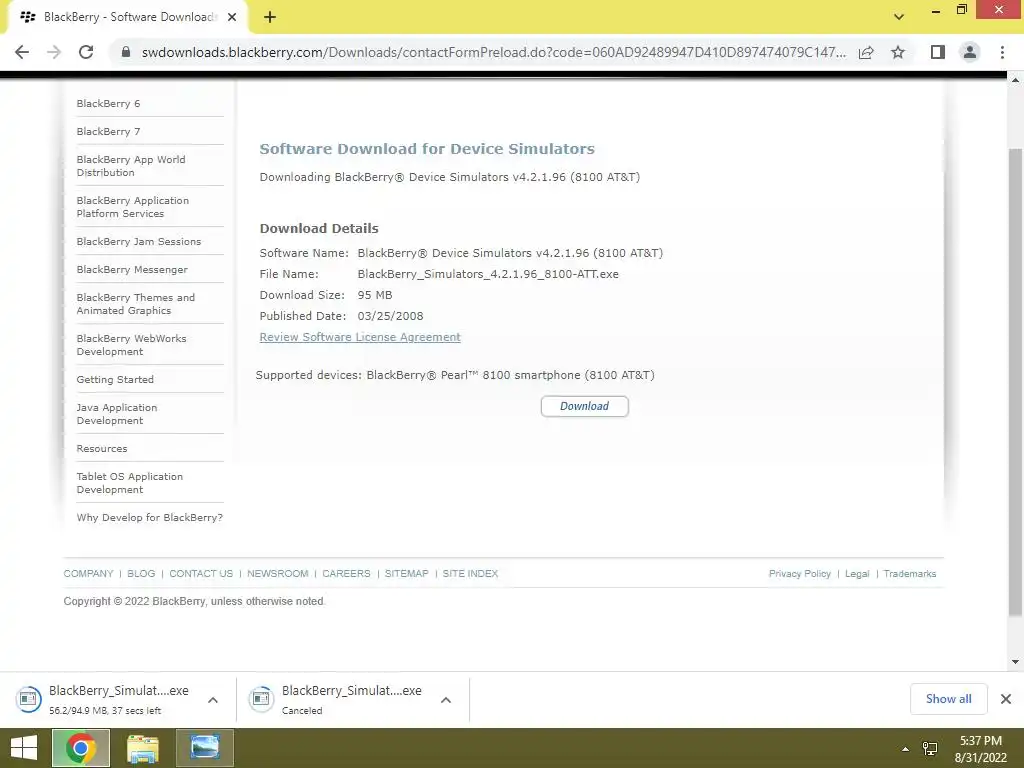The height and width of the screenshot is (768, 1024).
Task: Open BlackBerry Messenger link
Action: 132,270
